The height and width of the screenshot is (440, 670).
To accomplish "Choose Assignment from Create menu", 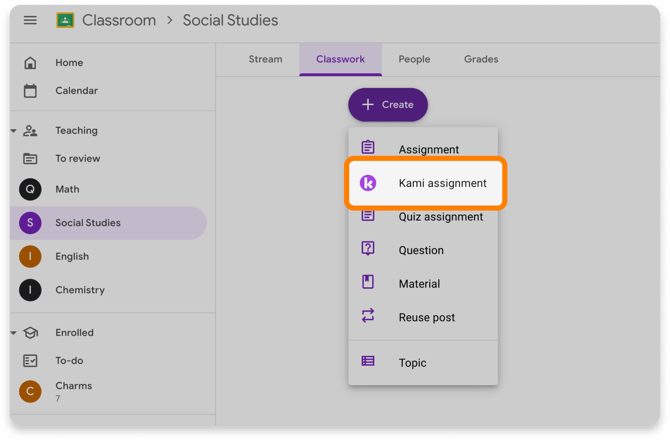I will click(423, 146).
